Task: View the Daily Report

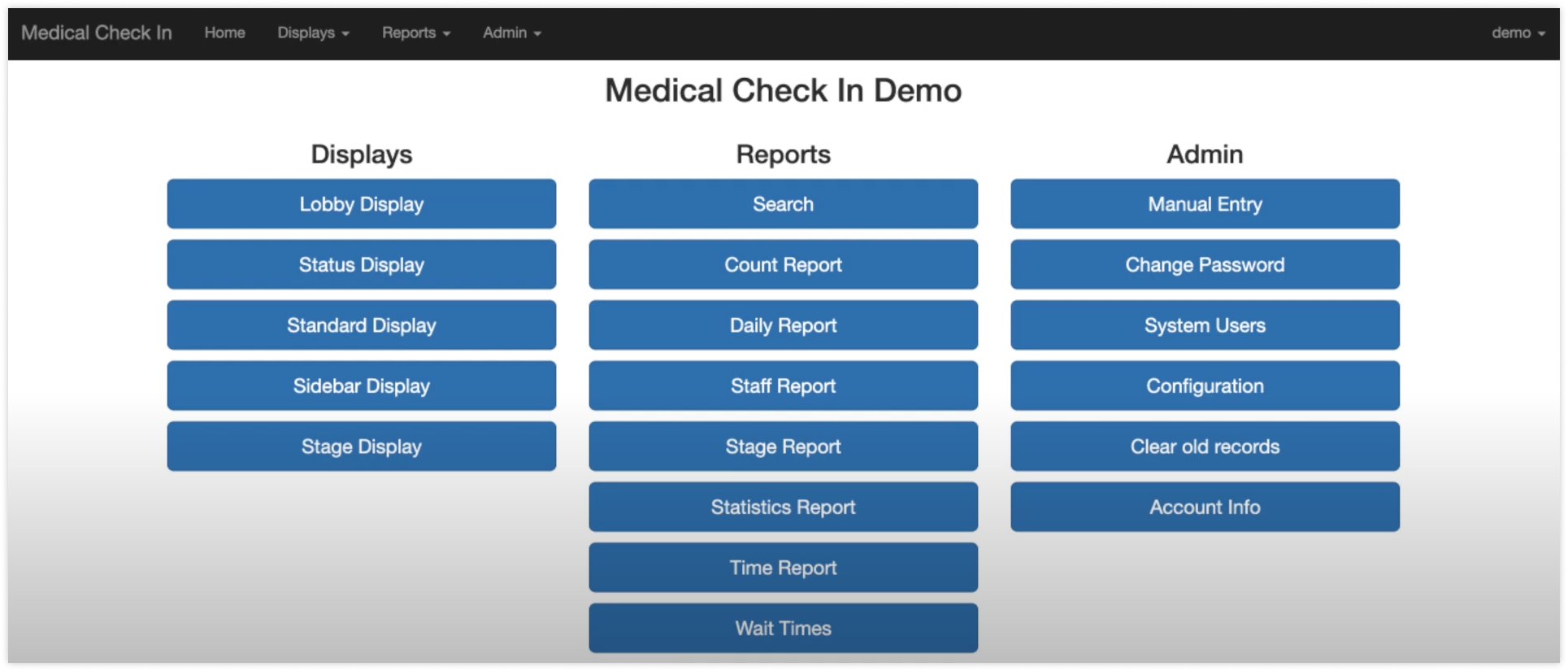Action: click(x=784, y=325)
